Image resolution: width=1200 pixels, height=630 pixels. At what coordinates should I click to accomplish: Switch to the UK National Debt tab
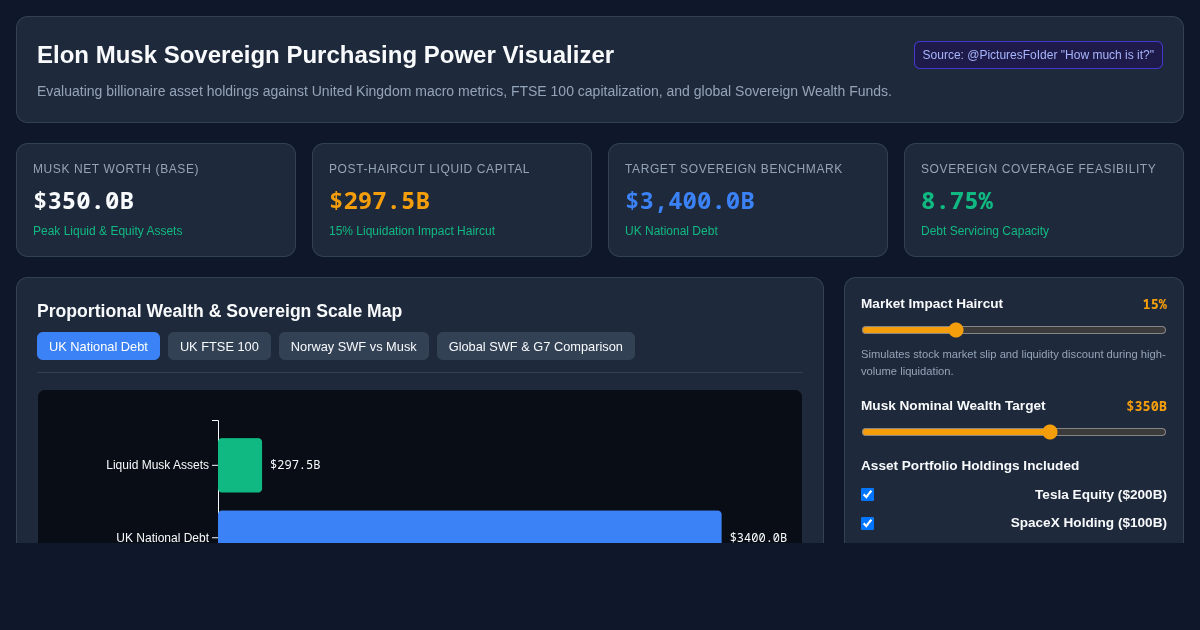(98, 346)
